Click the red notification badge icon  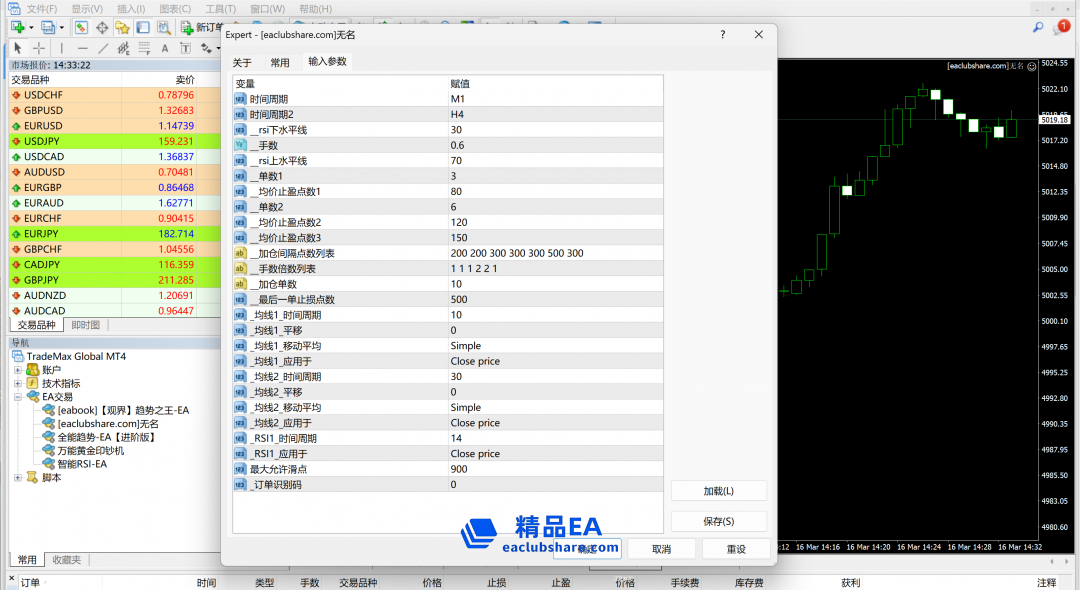coord(1062,27)
